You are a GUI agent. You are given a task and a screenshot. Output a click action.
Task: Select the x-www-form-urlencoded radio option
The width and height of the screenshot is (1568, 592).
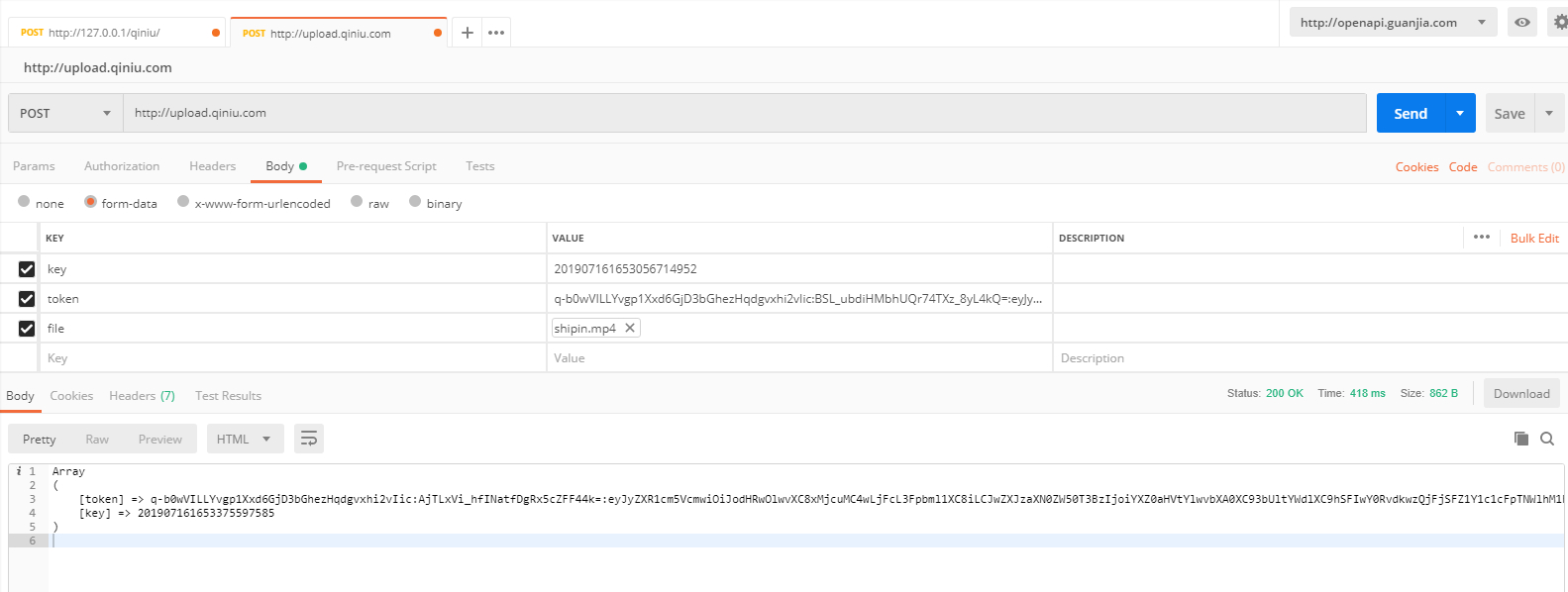(x=183, y=202)
